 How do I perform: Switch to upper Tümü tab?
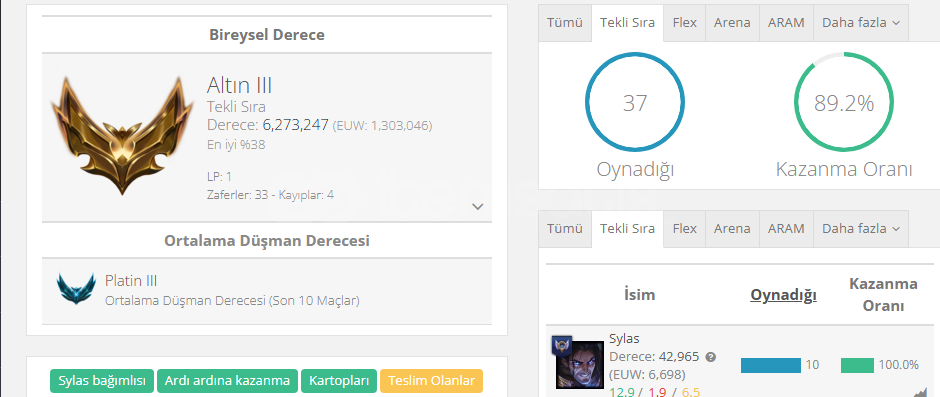pyautogui.click(x=565, y=23)
